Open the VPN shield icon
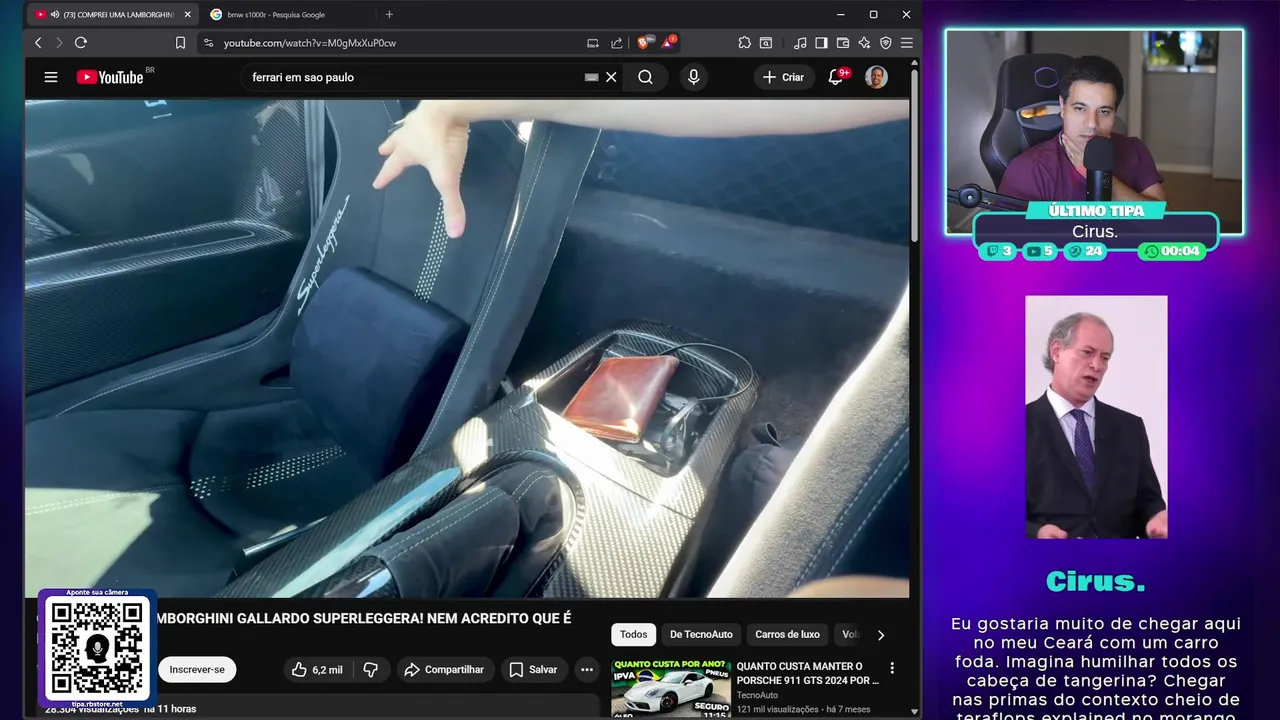 point(885,43)
